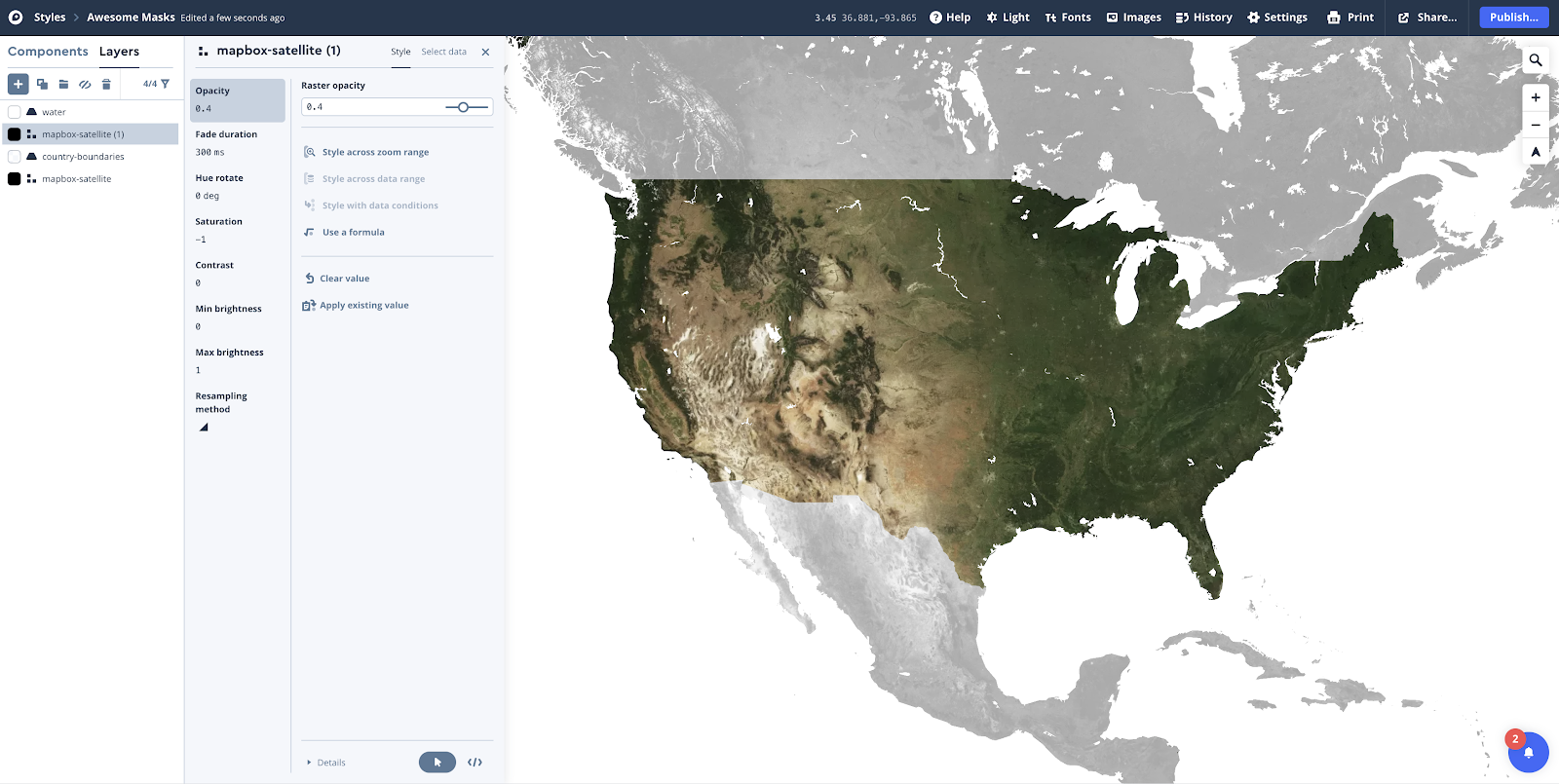Click mapbox-satellite (1) panel title
The image size is (1559, 784).
(279, 51)
